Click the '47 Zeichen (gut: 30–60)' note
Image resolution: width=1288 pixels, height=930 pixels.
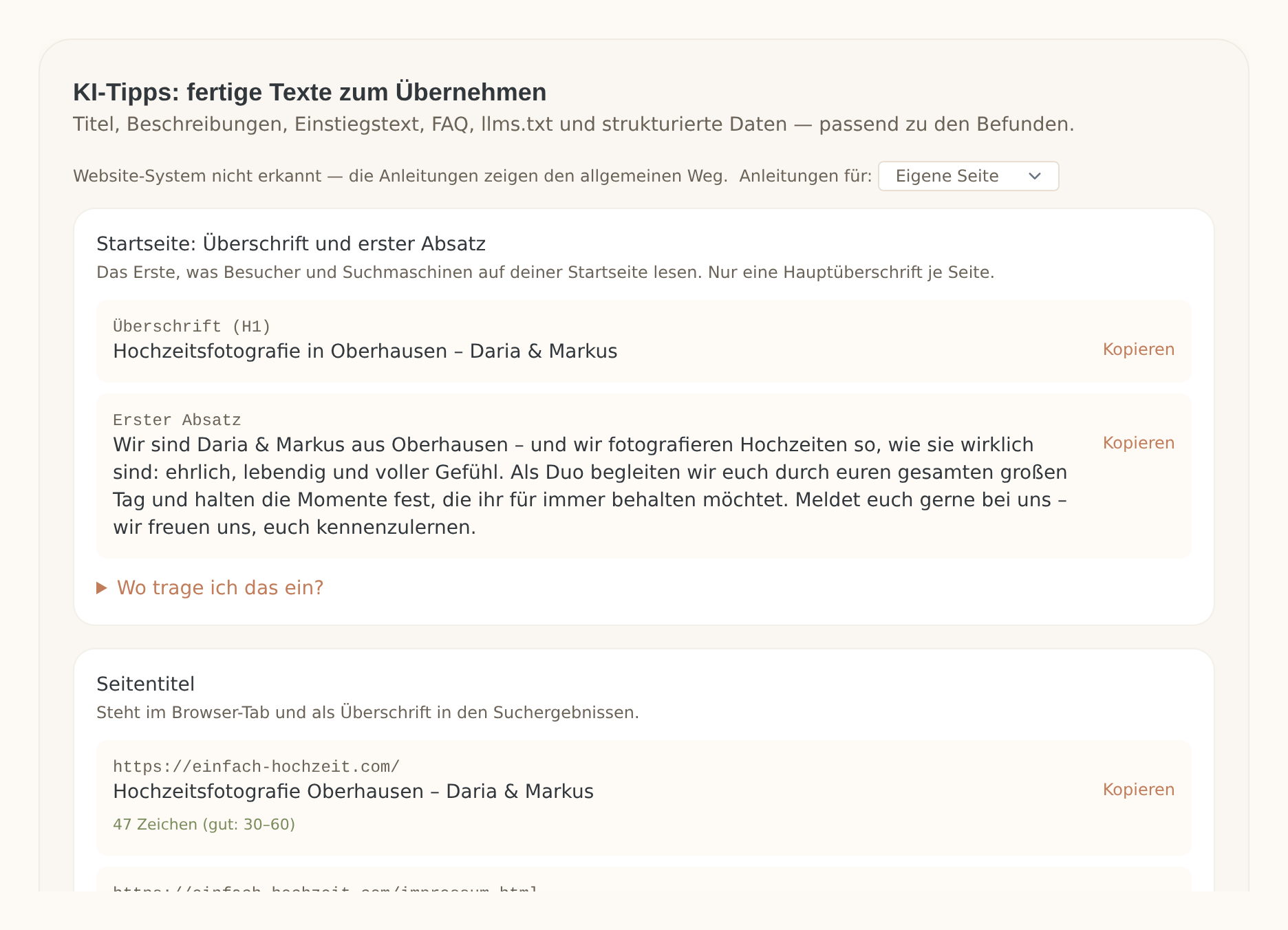pyautogui.click(x=204, y=824)
